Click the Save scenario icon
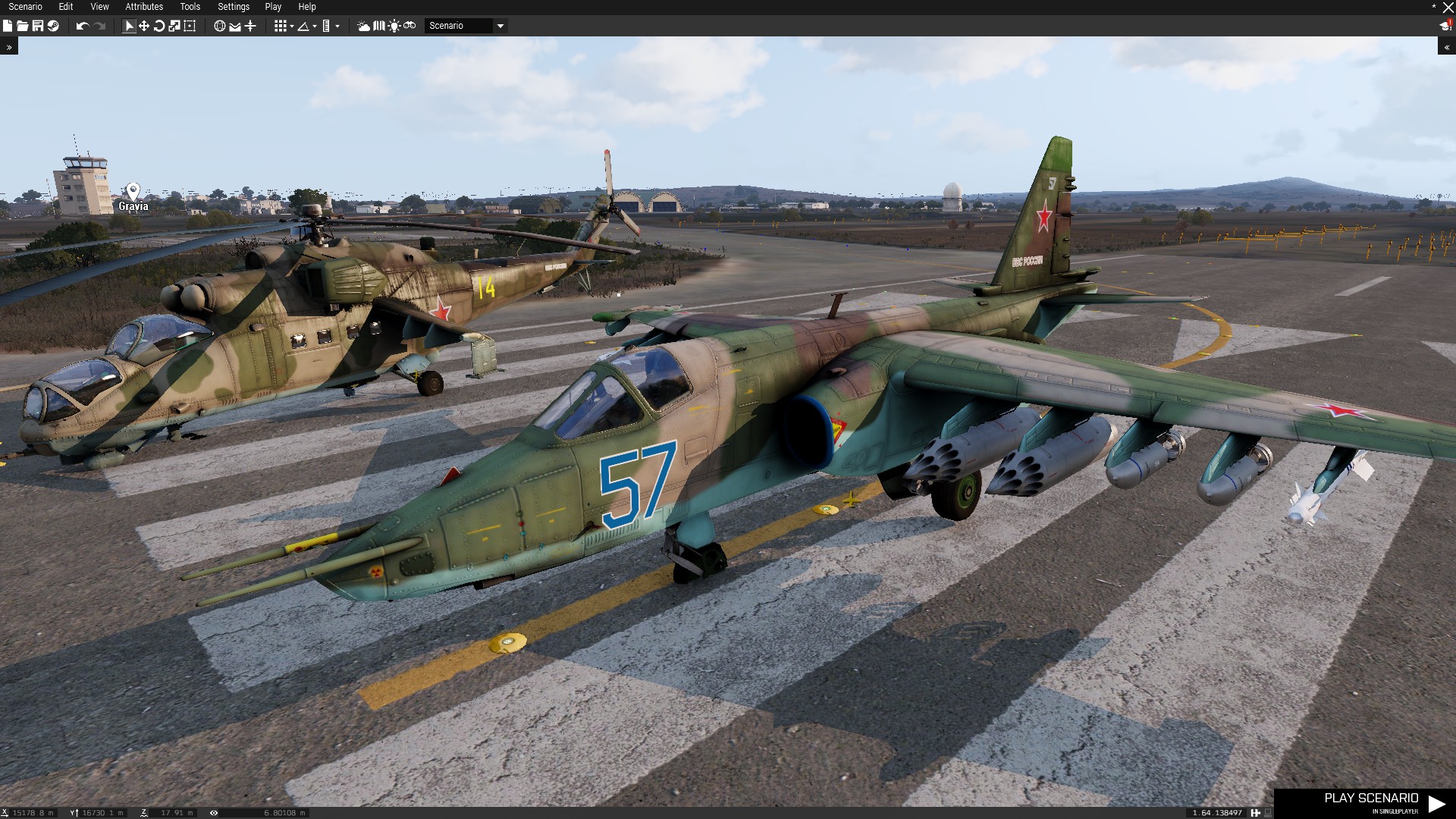Image resolution: width=1456 pixels, height=819 pixels. [x=37, y=26]
